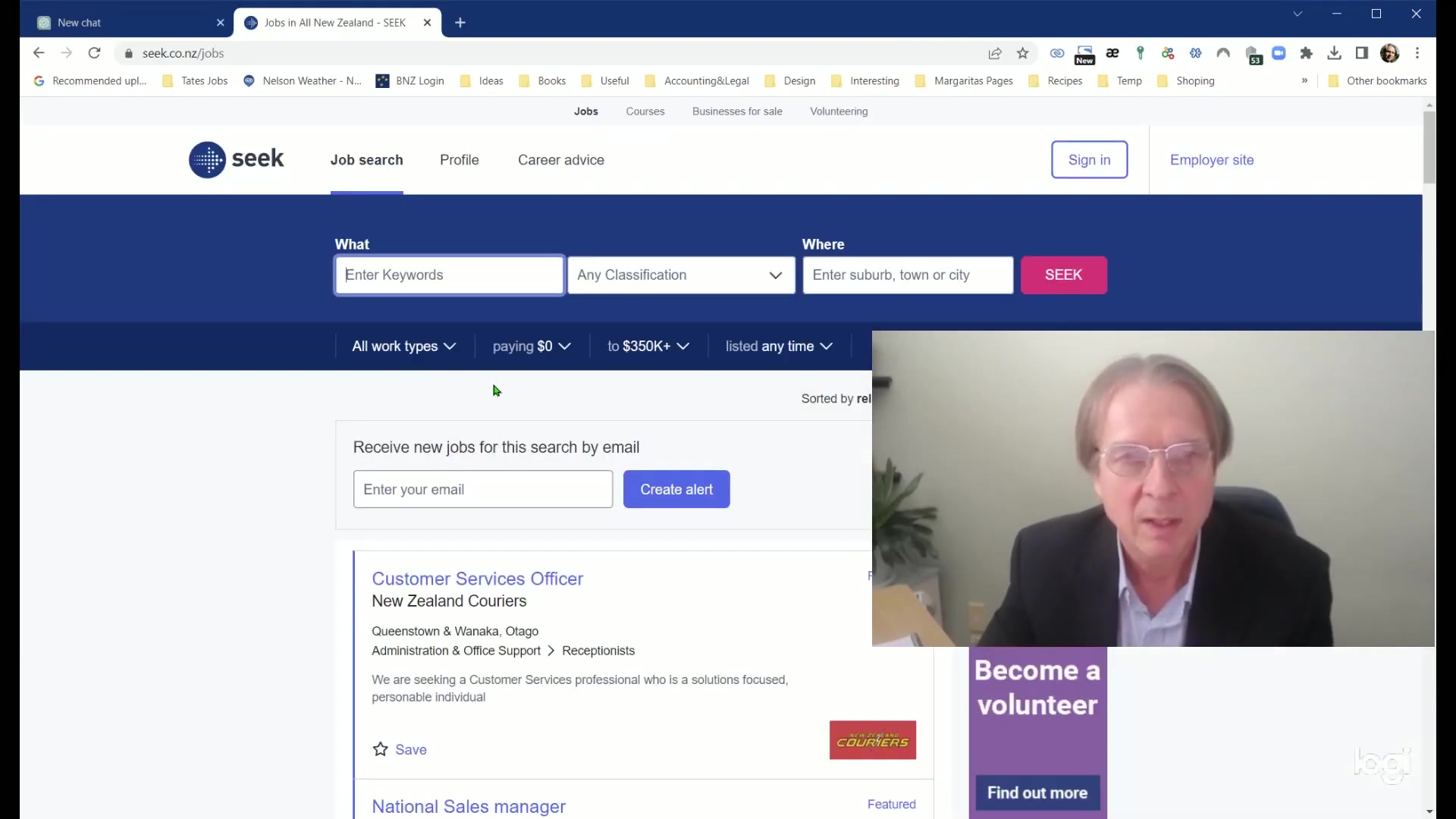
Task: Go to the Employer site link
Action: (1212, 160)
